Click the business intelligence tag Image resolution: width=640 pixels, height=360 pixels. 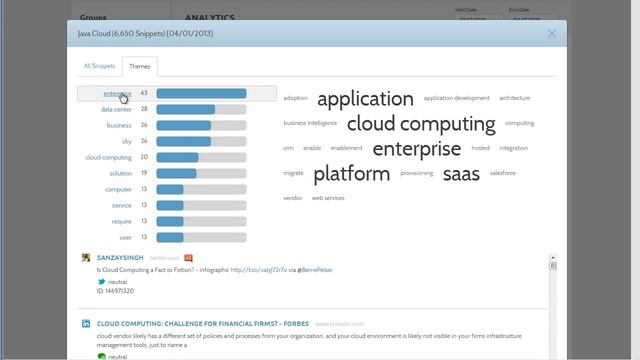pos(310,123)
